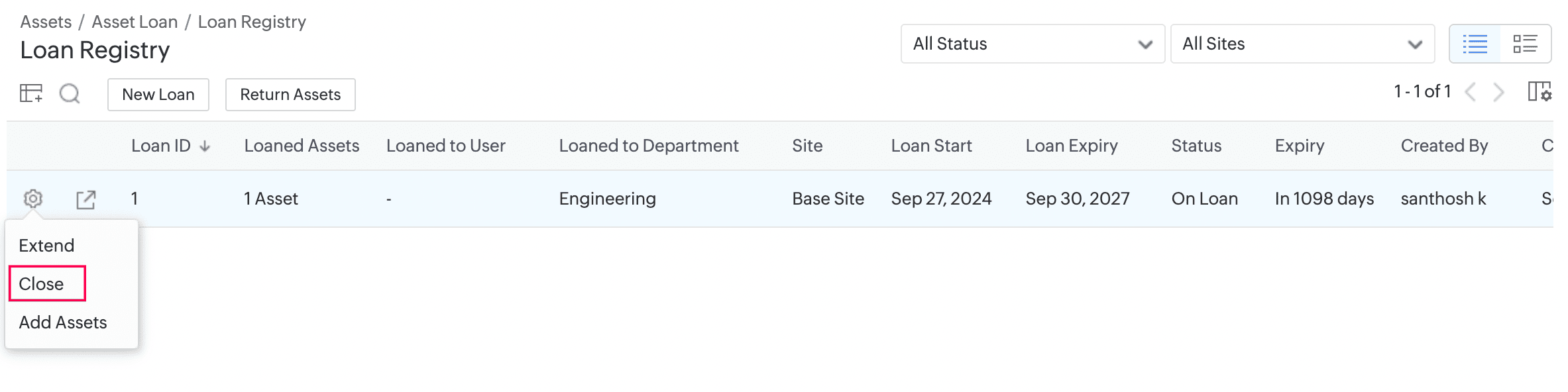1568x392 pixels.
Task: Expand the All Status dropdown
Action: click(x=1032, y=44)
